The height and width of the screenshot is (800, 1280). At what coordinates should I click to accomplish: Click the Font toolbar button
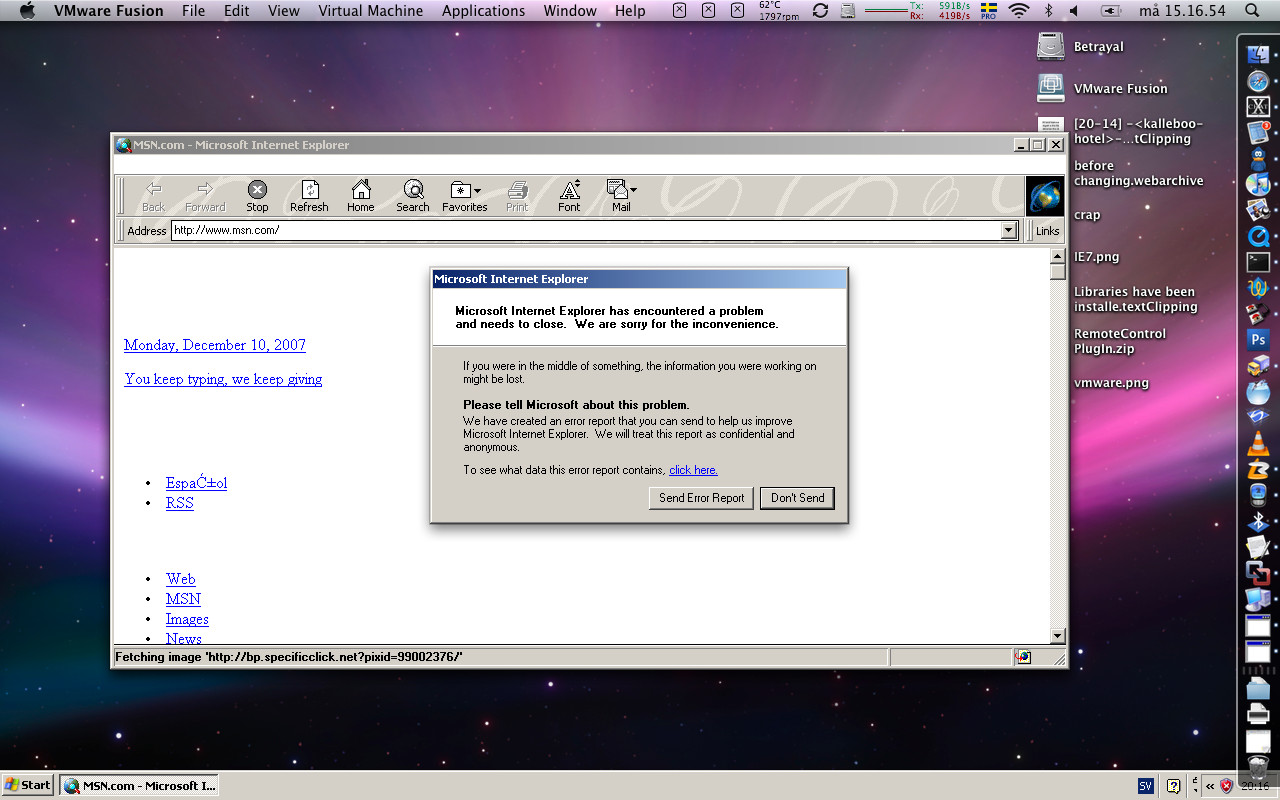(x=569, y=195)
